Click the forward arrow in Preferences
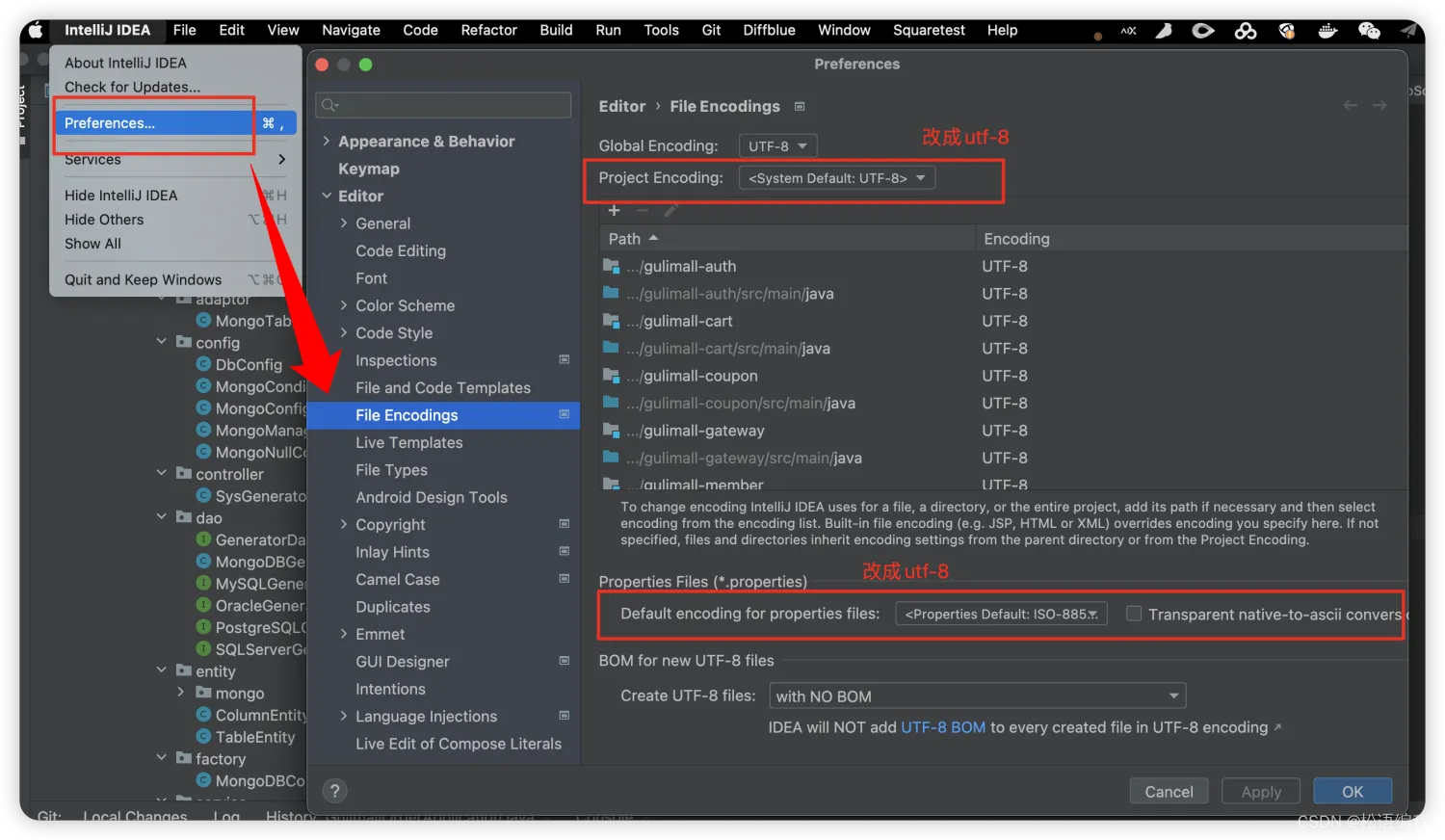Screen dimensions: 1445x840 click(1379, 105)
